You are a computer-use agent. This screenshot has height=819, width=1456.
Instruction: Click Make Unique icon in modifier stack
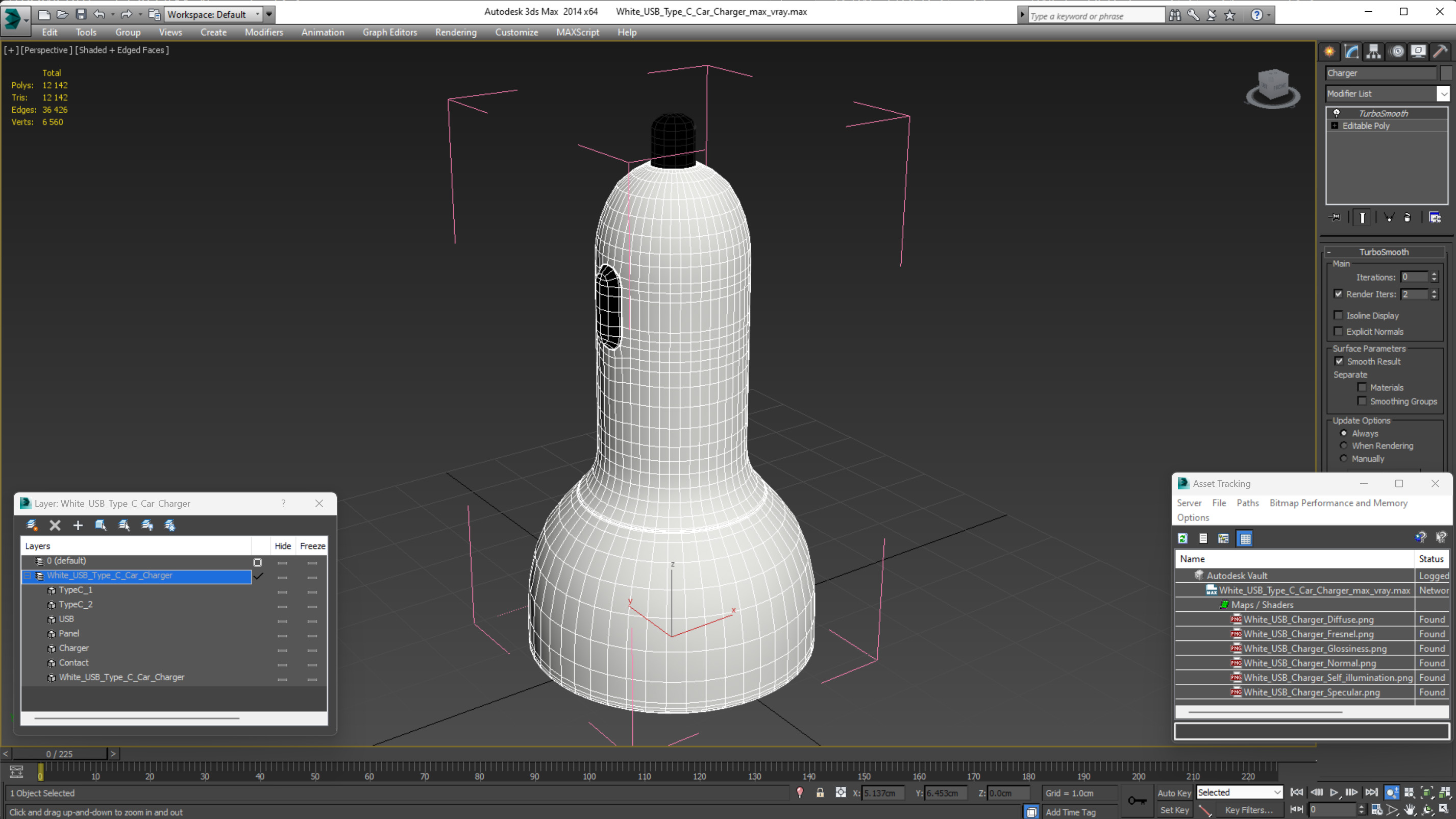coord(1389,217)
